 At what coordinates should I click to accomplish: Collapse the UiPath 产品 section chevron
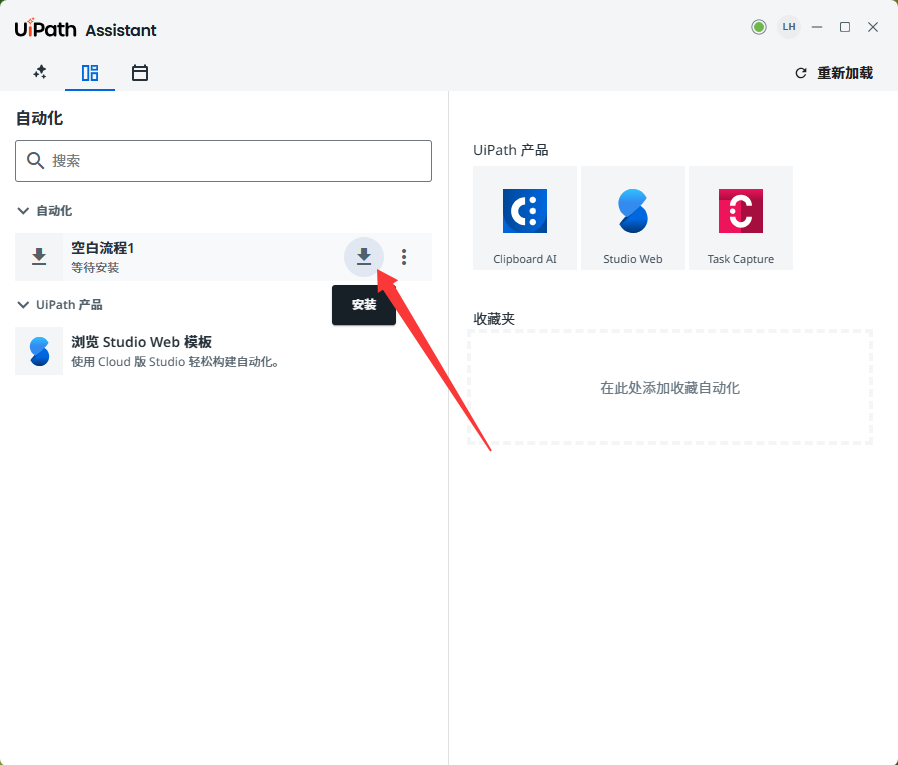(x=23, y=305)
